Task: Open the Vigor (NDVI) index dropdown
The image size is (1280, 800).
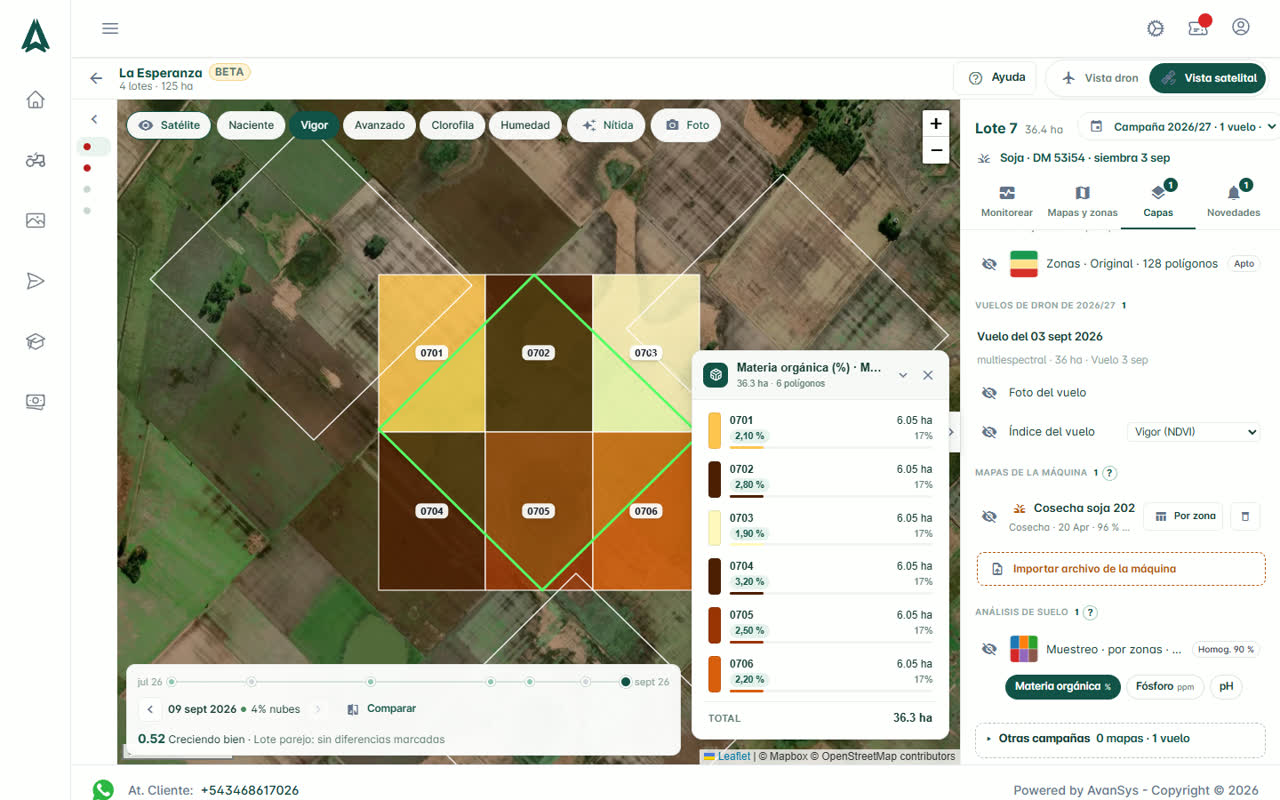Action: pyautogui.click(x=1193, y=432)
